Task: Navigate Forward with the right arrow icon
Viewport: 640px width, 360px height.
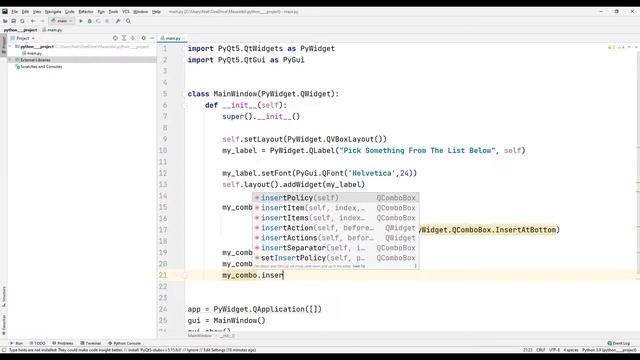Action: click(42, 21)
